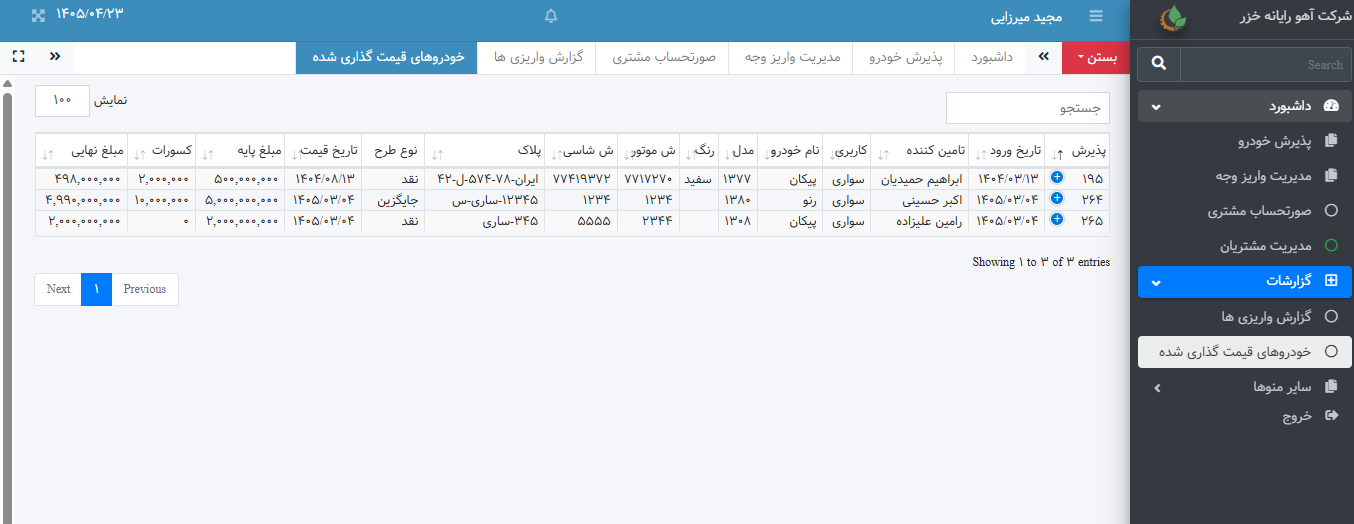Expand row 264 with the blue plus
The image size is (1354, 524).
pos(1057,199)
